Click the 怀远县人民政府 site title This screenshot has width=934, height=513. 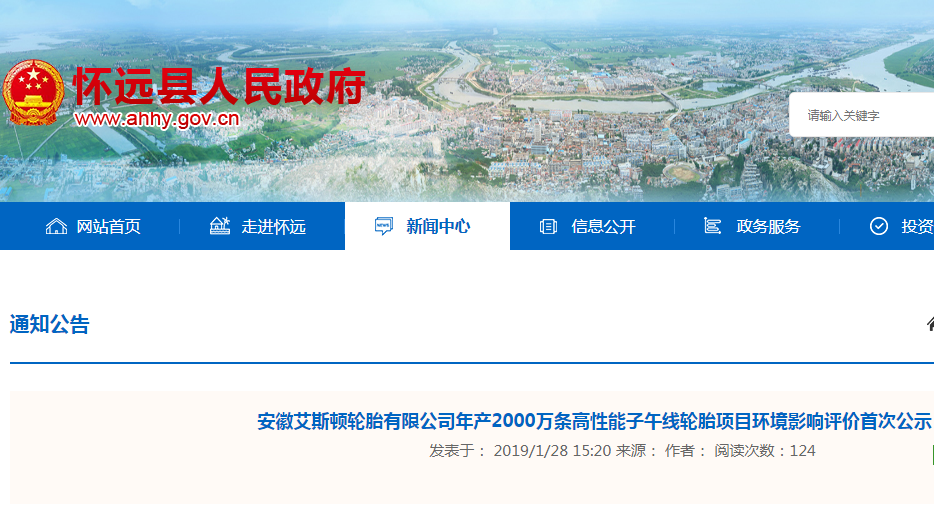pyautogui.click(x=219, y=86)
